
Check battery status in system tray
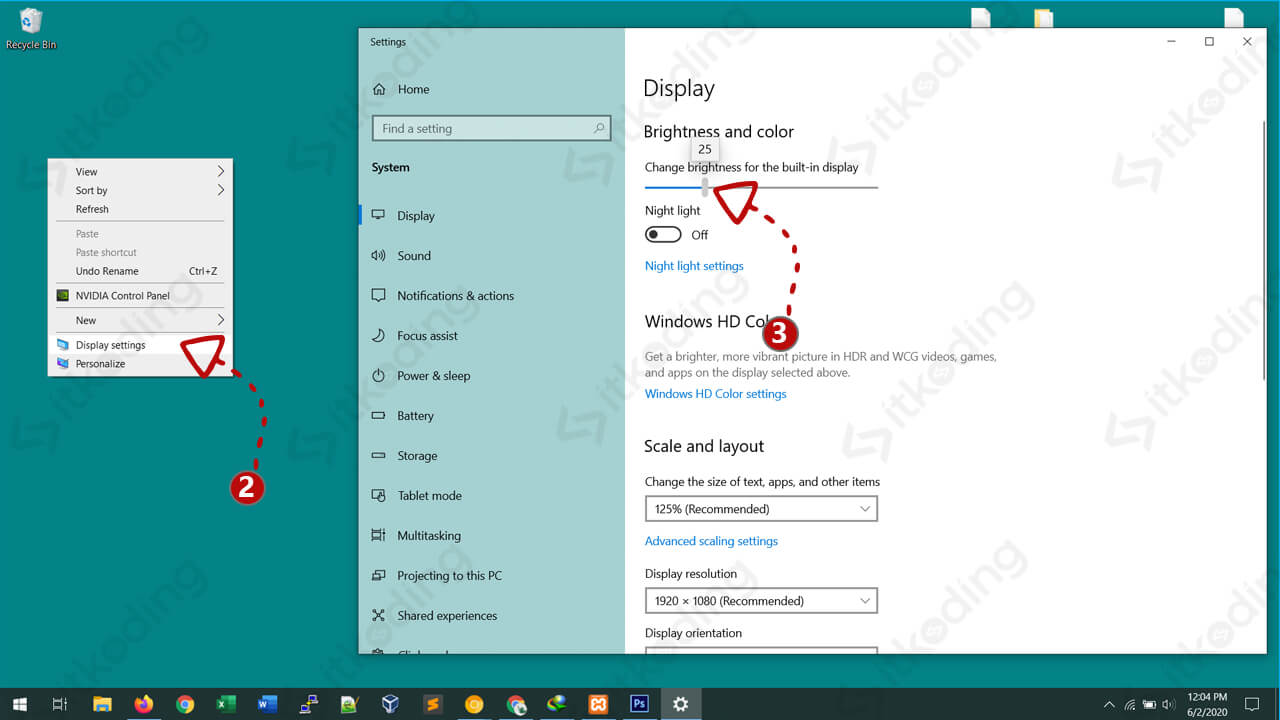[1149, 704]
